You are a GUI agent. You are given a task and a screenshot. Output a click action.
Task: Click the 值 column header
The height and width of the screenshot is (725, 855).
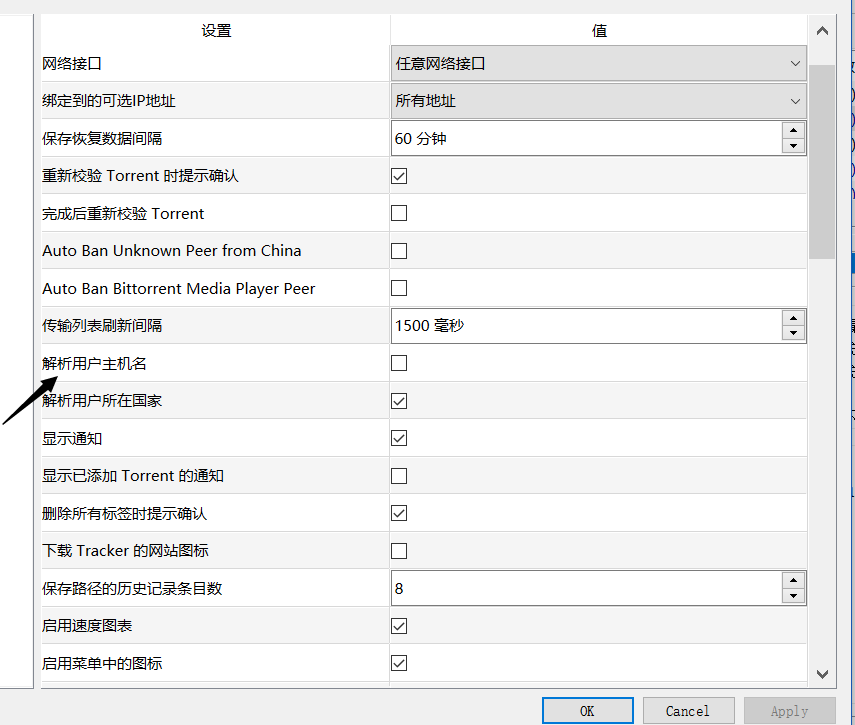(x=599, y=31)
